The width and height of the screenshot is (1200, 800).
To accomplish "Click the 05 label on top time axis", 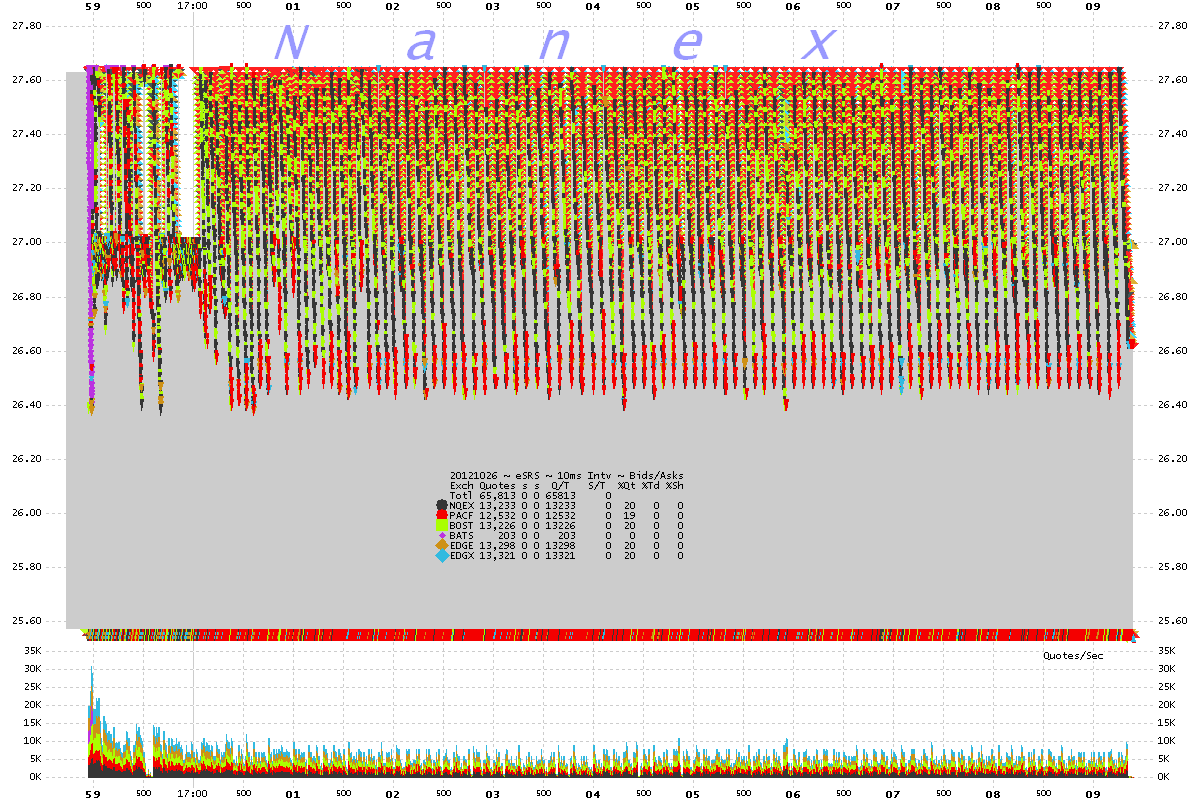I will 693,6.
